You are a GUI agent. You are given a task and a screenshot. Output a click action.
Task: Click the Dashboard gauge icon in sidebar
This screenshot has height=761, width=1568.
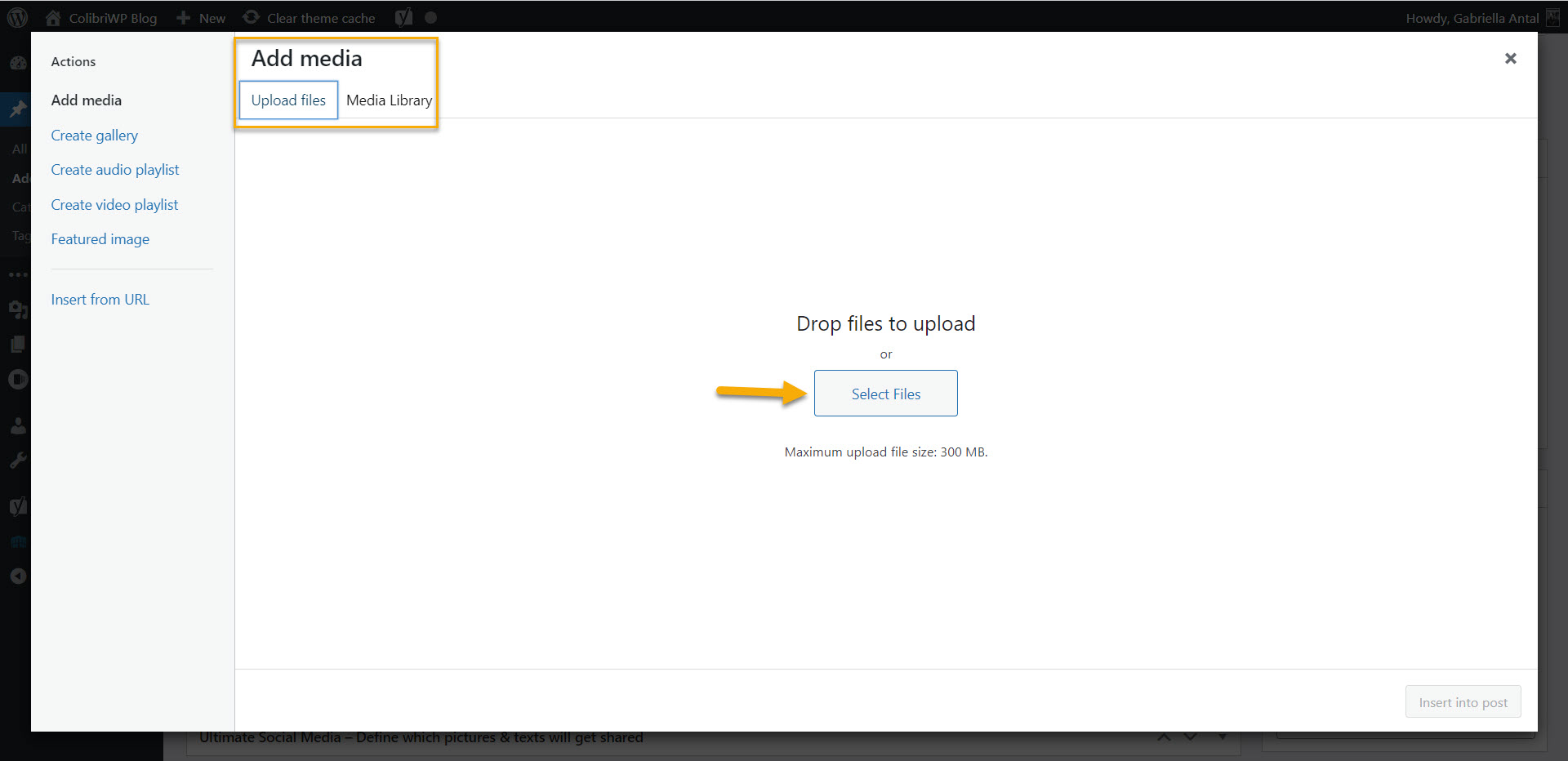[x=17, y=63]
